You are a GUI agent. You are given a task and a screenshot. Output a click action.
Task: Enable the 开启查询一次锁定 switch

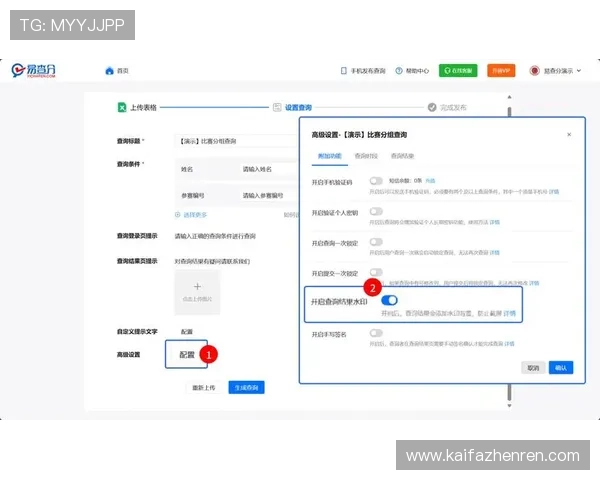(x=376, y=242)
